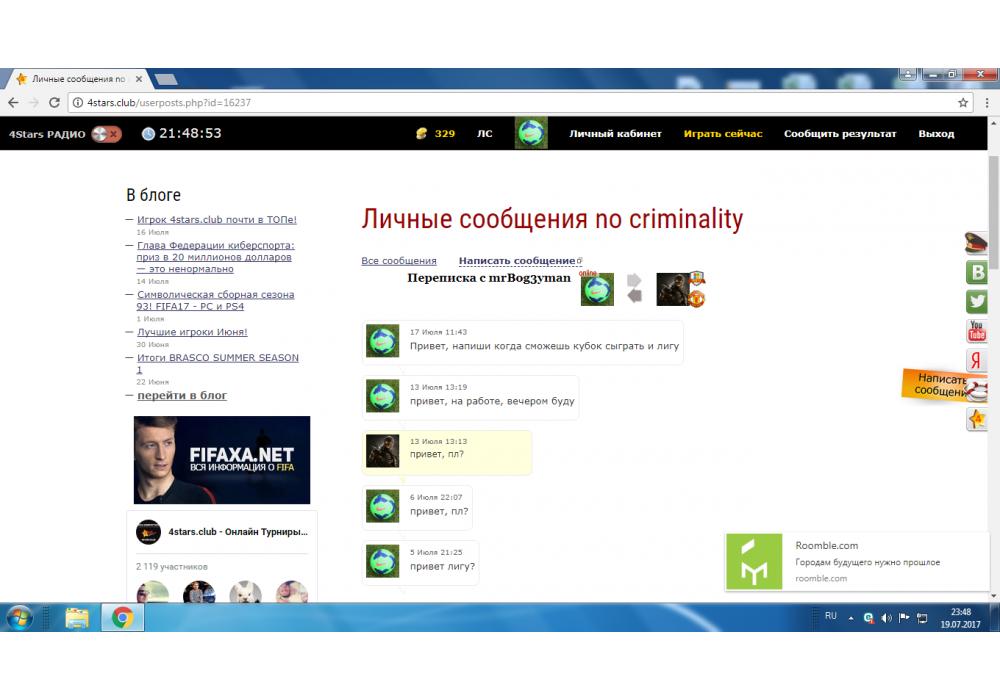Follow the перейти в блог link
The width and height of the screenshot is (1000, 700).
tap(182, 396)
